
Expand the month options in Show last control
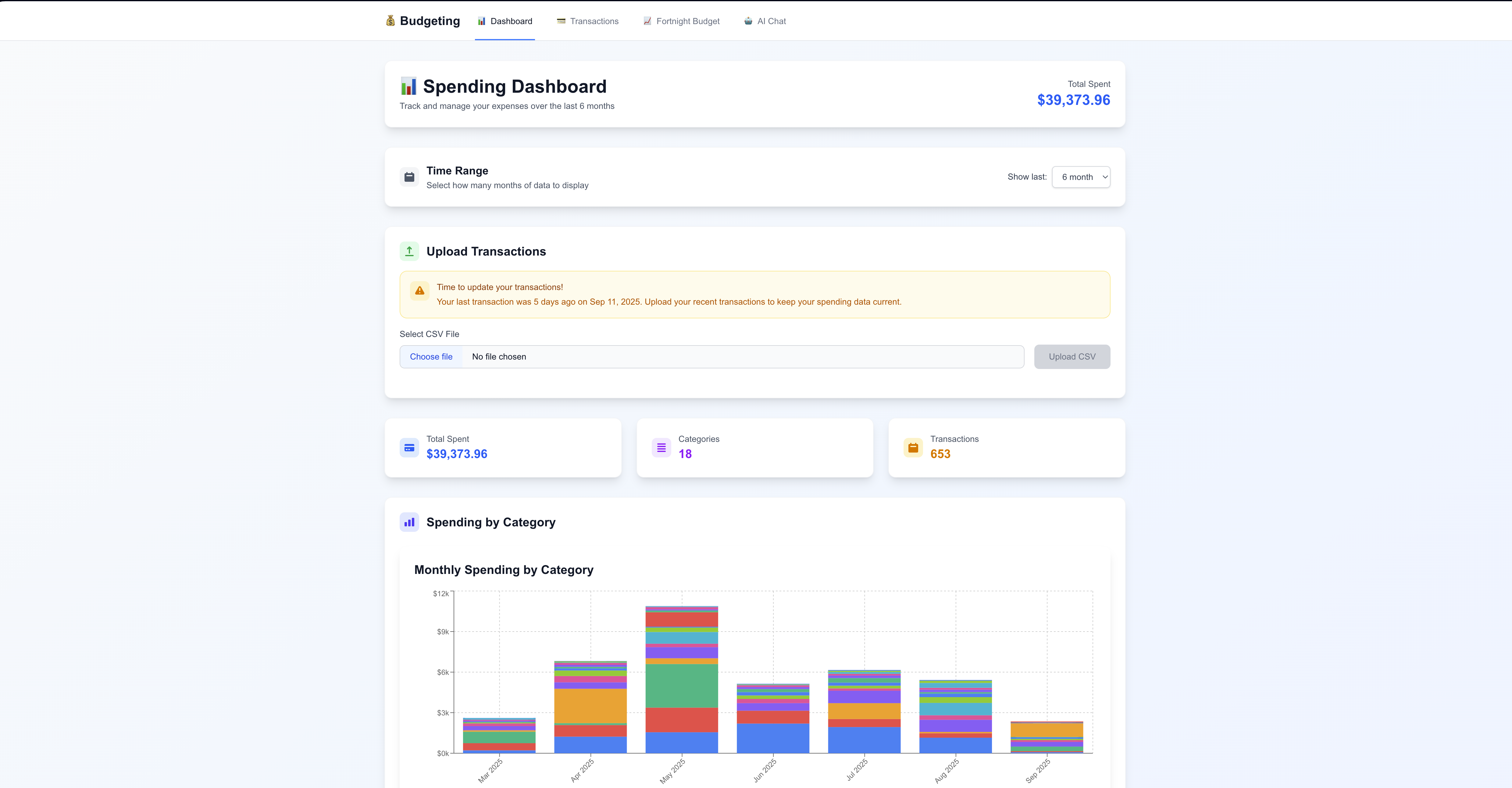pyautogui.click(x=1081, y=177)
